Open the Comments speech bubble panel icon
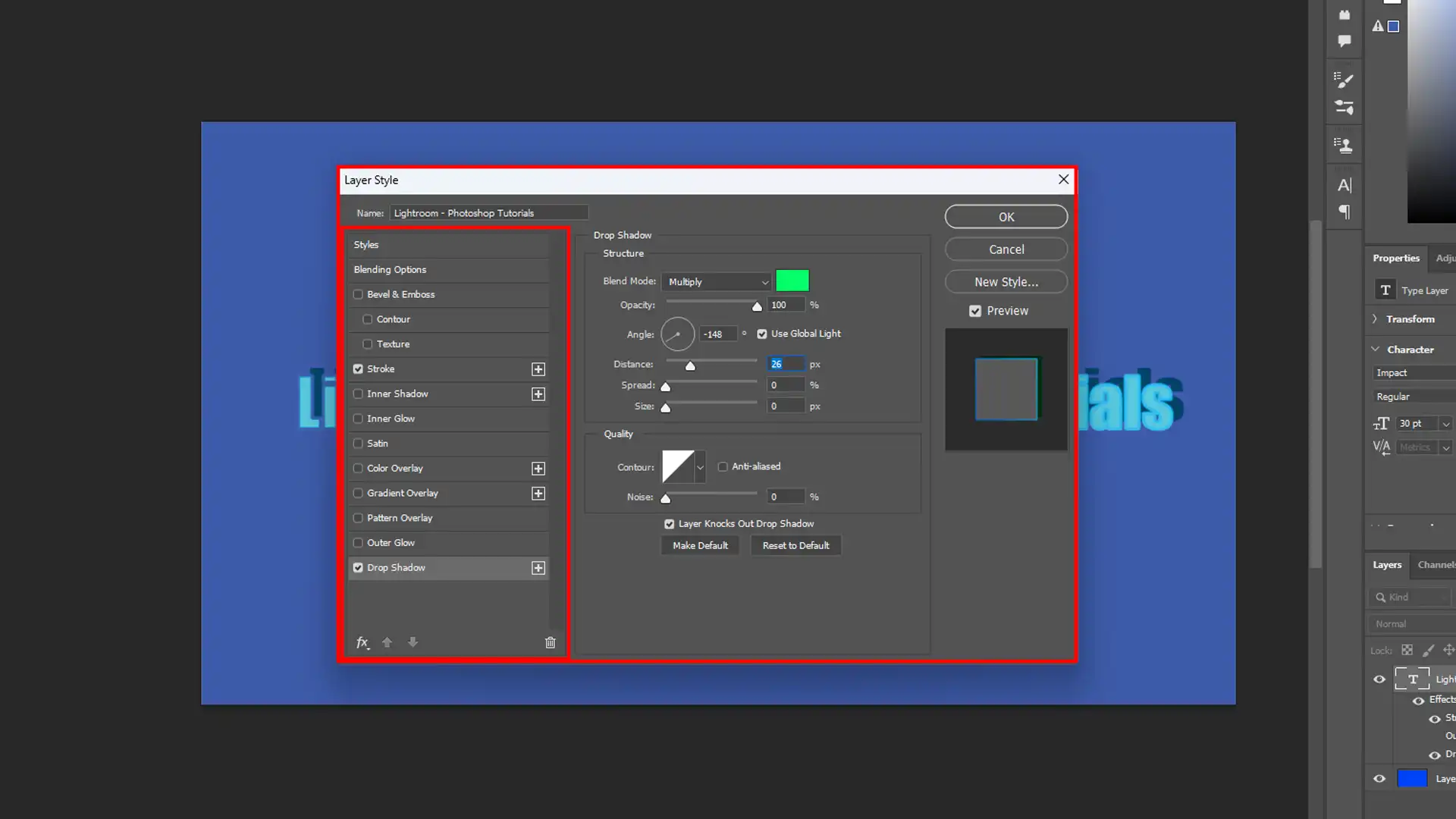The width and height of the screenshot is (1456, 819). [1344, 41]
